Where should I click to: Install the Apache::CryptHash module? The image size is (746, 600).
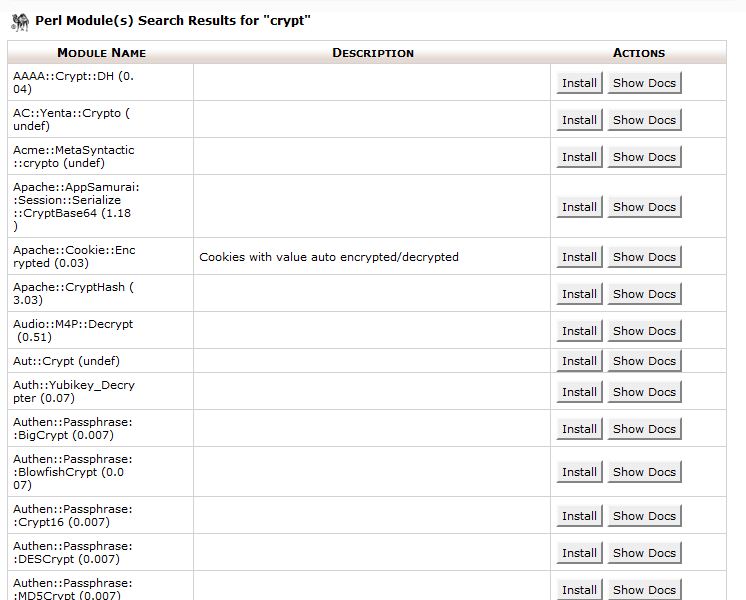point(579,294)
